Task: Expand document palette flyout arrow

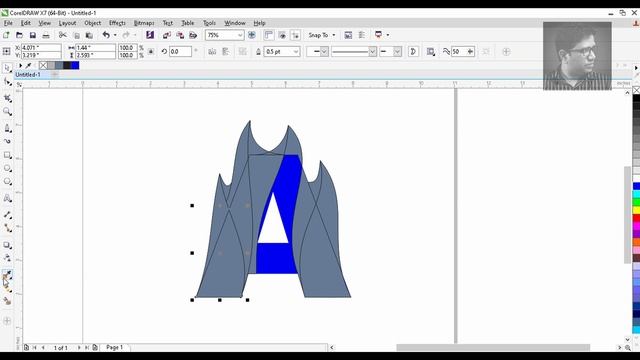Action: 20,65
